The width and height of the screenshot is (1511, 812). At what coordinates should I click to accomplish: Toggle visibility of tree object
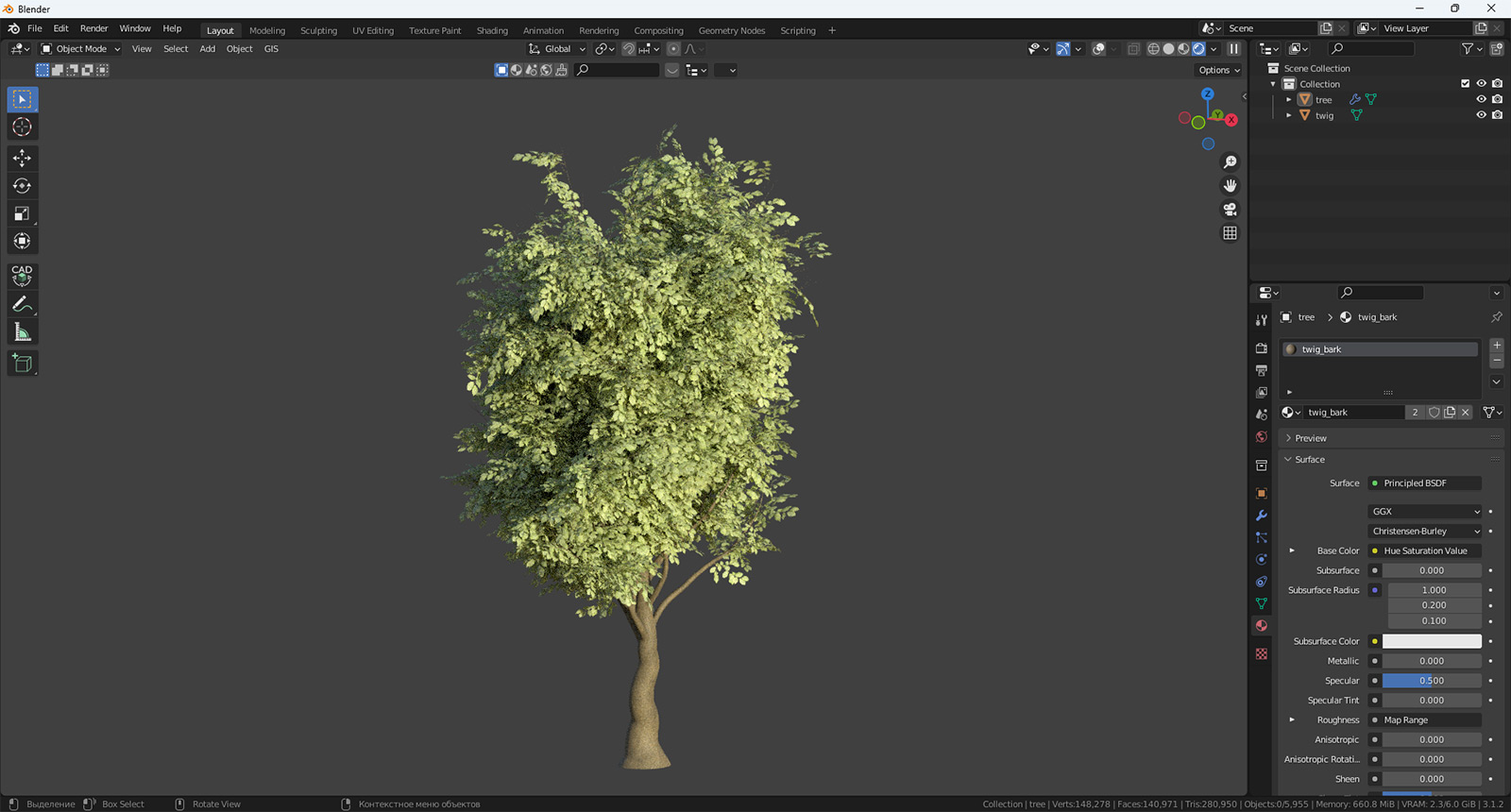coord(1481,99)
